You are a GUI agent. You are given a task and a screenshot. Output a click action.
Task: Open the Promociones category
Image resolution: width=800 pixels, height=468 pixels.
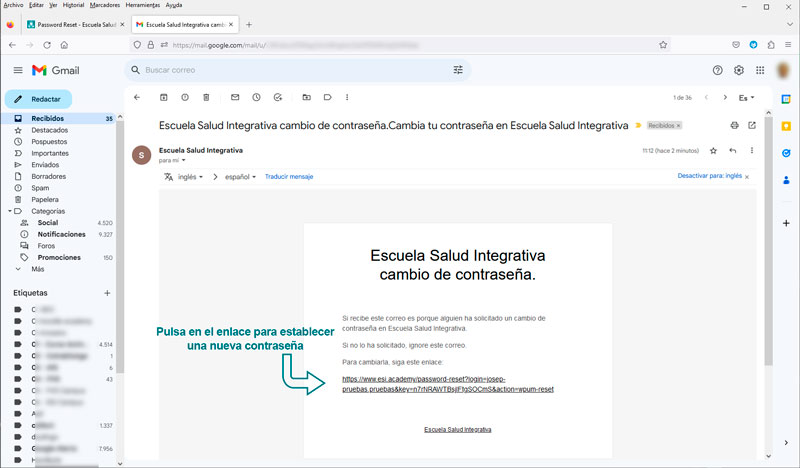pos(58,257)
